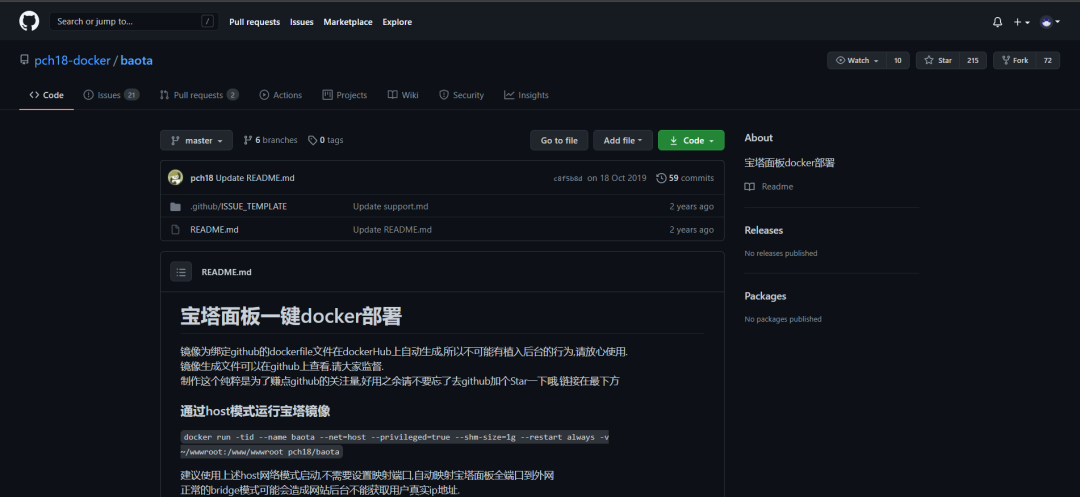Star the repository
Image resolution: width=1080 pixels, height=497 pixels.
tap(937, 61)
